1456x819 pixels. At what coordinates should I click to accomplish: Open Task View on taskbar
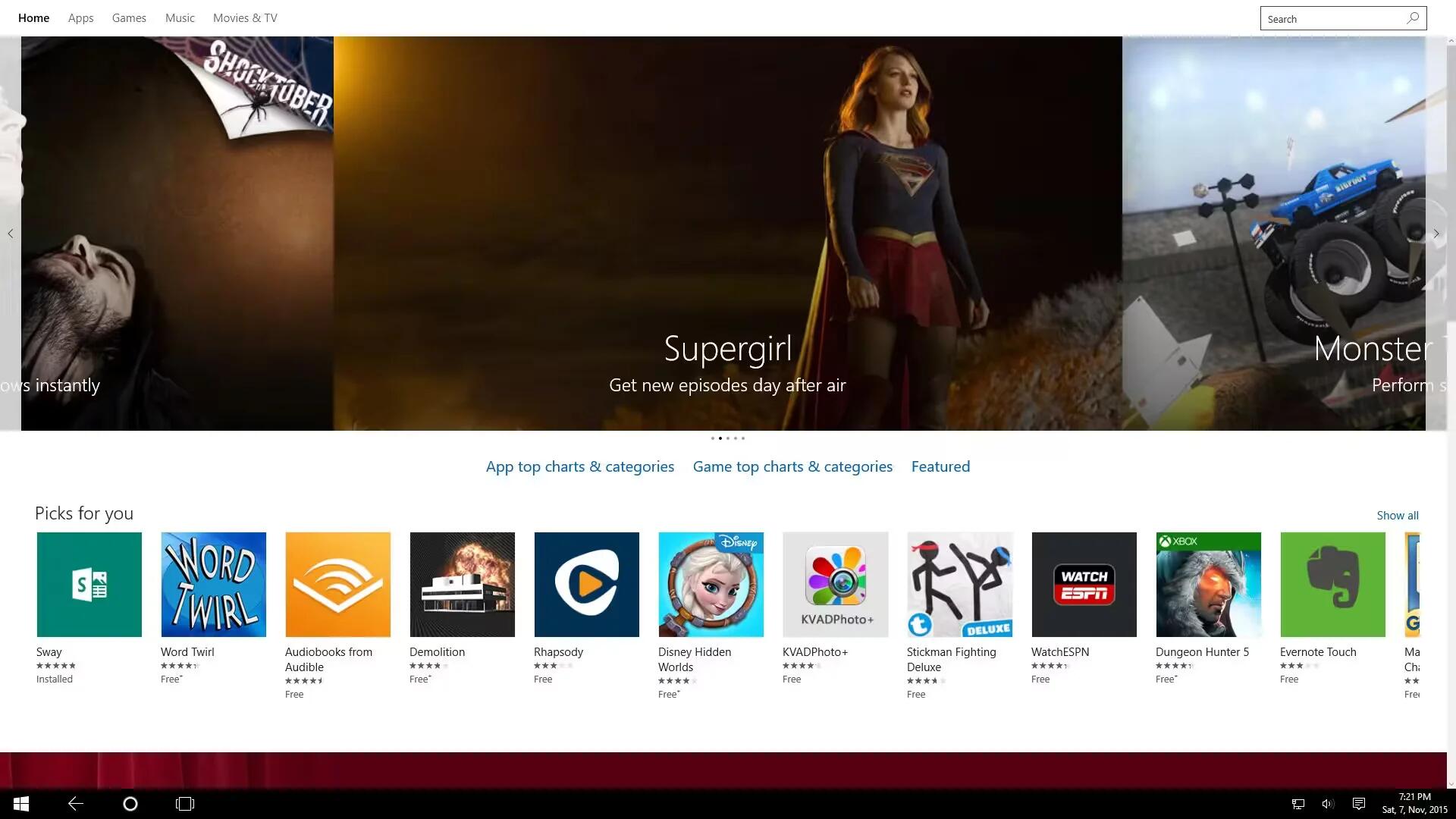coord(185,804)
